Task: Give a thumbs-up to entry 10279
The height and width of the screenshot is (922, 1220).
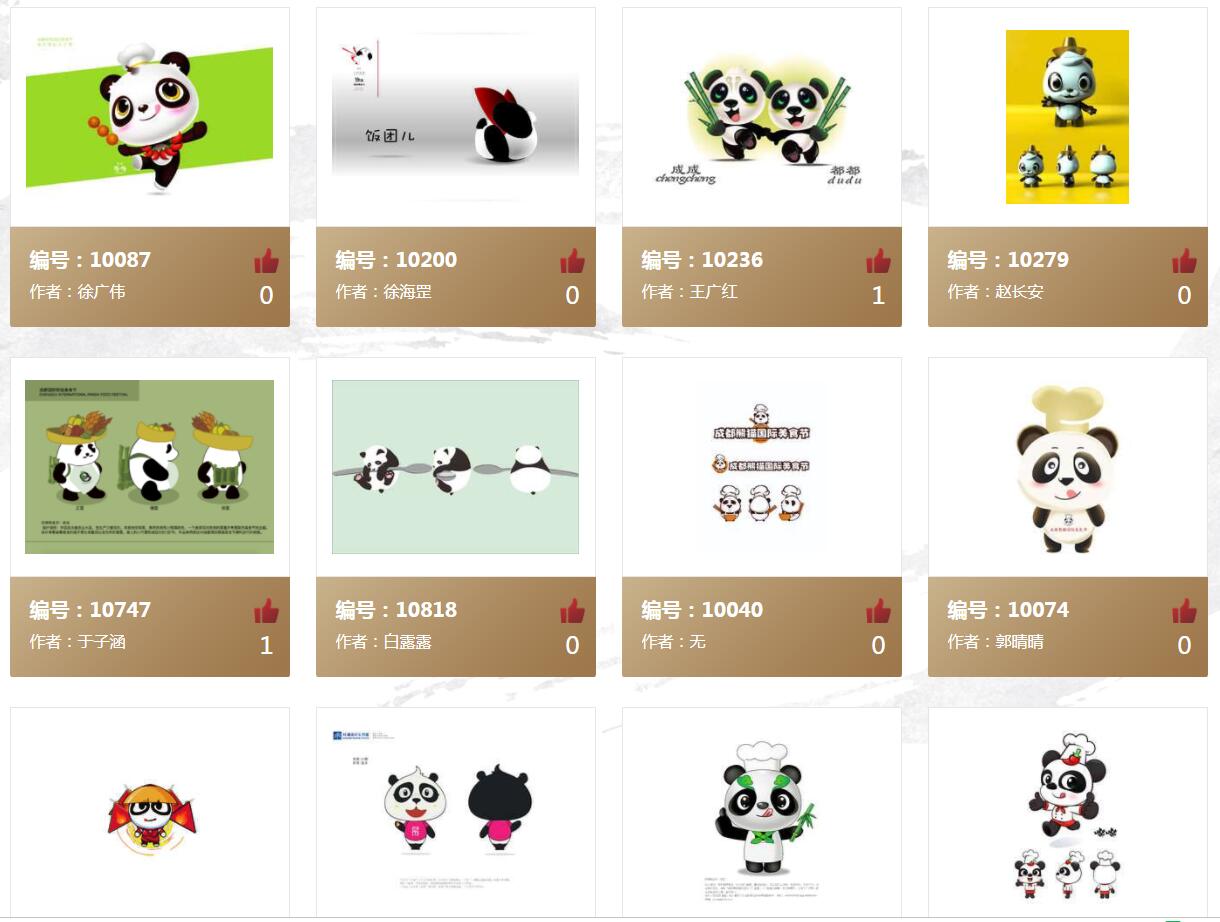Action: click(1184, 261)
